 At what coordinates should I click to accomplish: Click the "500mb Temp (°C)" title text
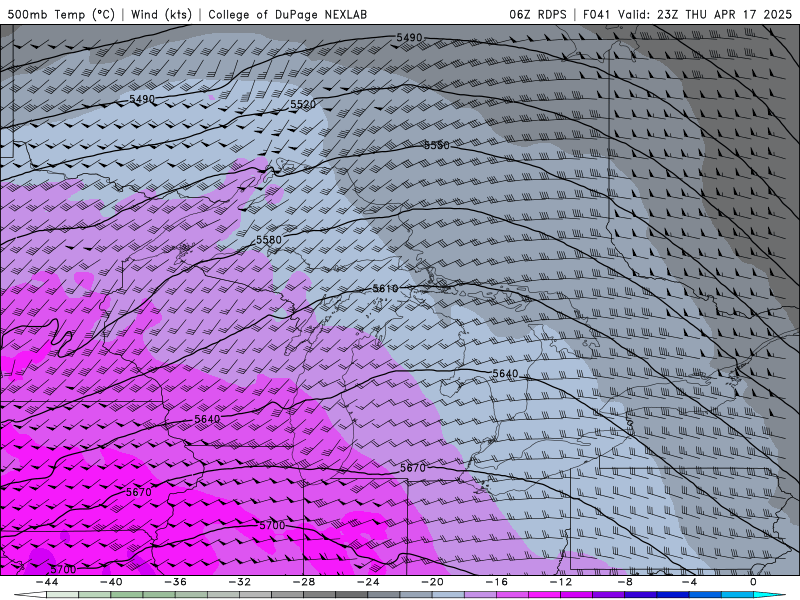pos(61,14)
